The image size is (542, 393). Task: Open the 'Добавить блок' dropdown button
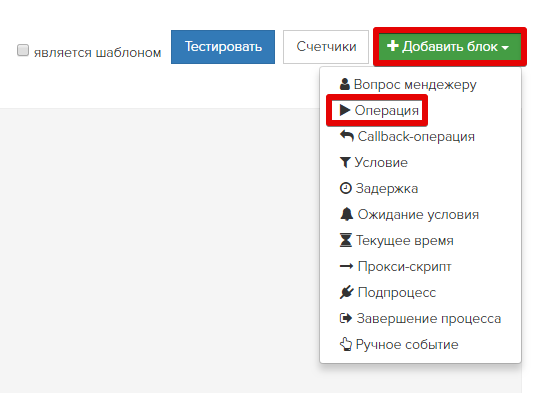coord(450,47)
